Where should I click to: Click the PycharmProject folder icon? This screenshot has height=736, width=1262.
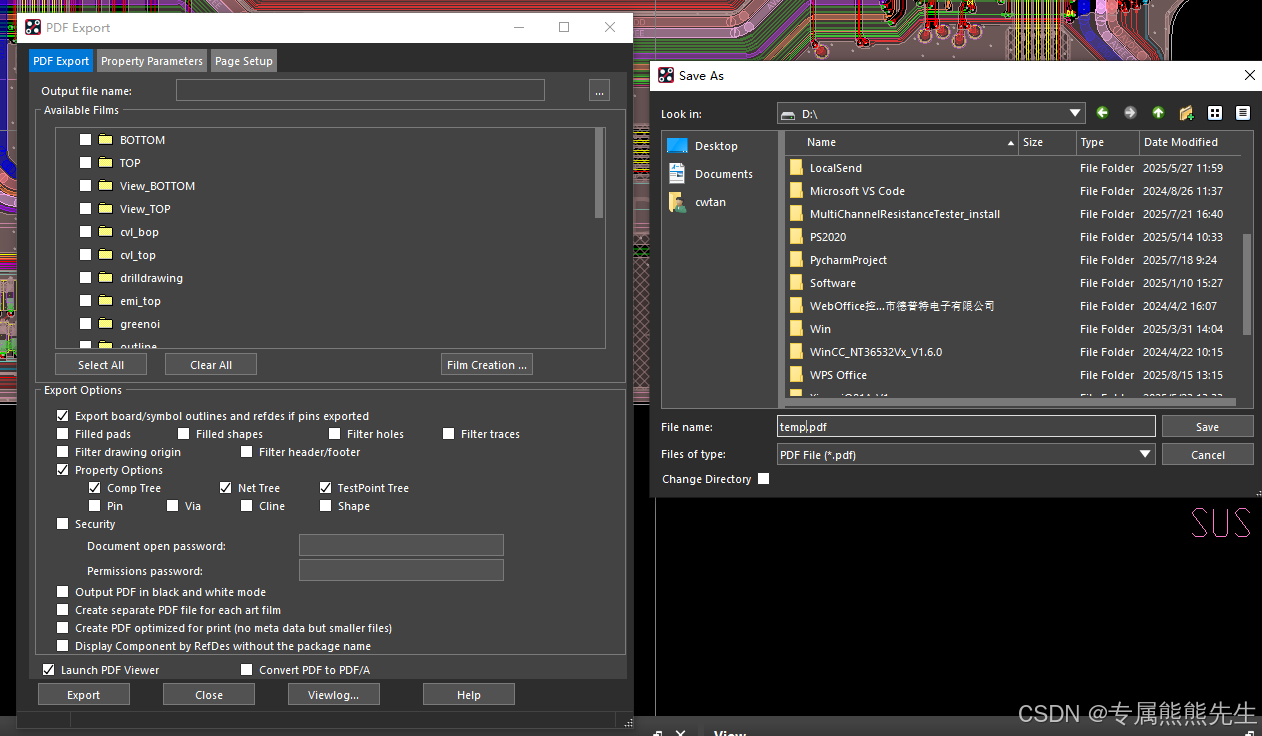[796, 260]
